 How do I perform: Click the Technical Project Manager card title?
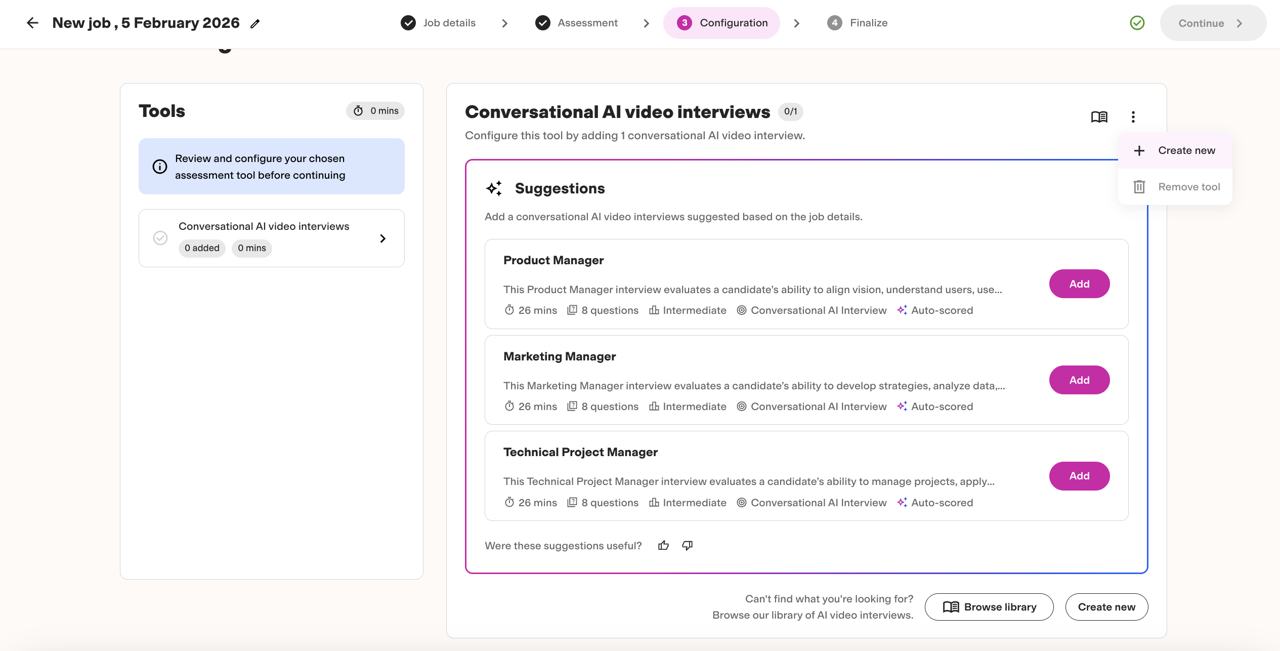click(x=580, y=452)
